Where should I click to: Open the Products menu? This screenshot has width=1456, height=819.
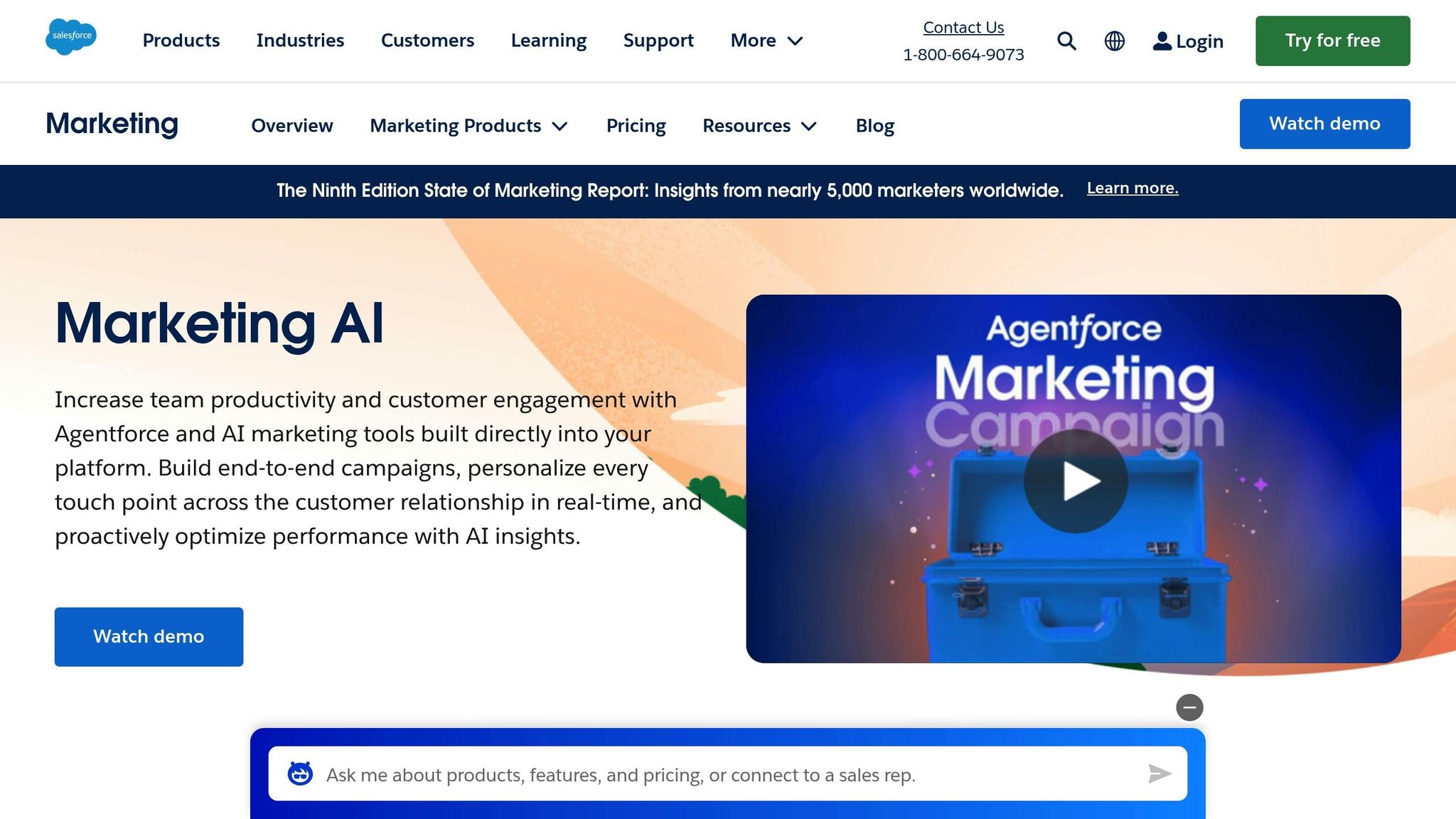click(181, 41)
